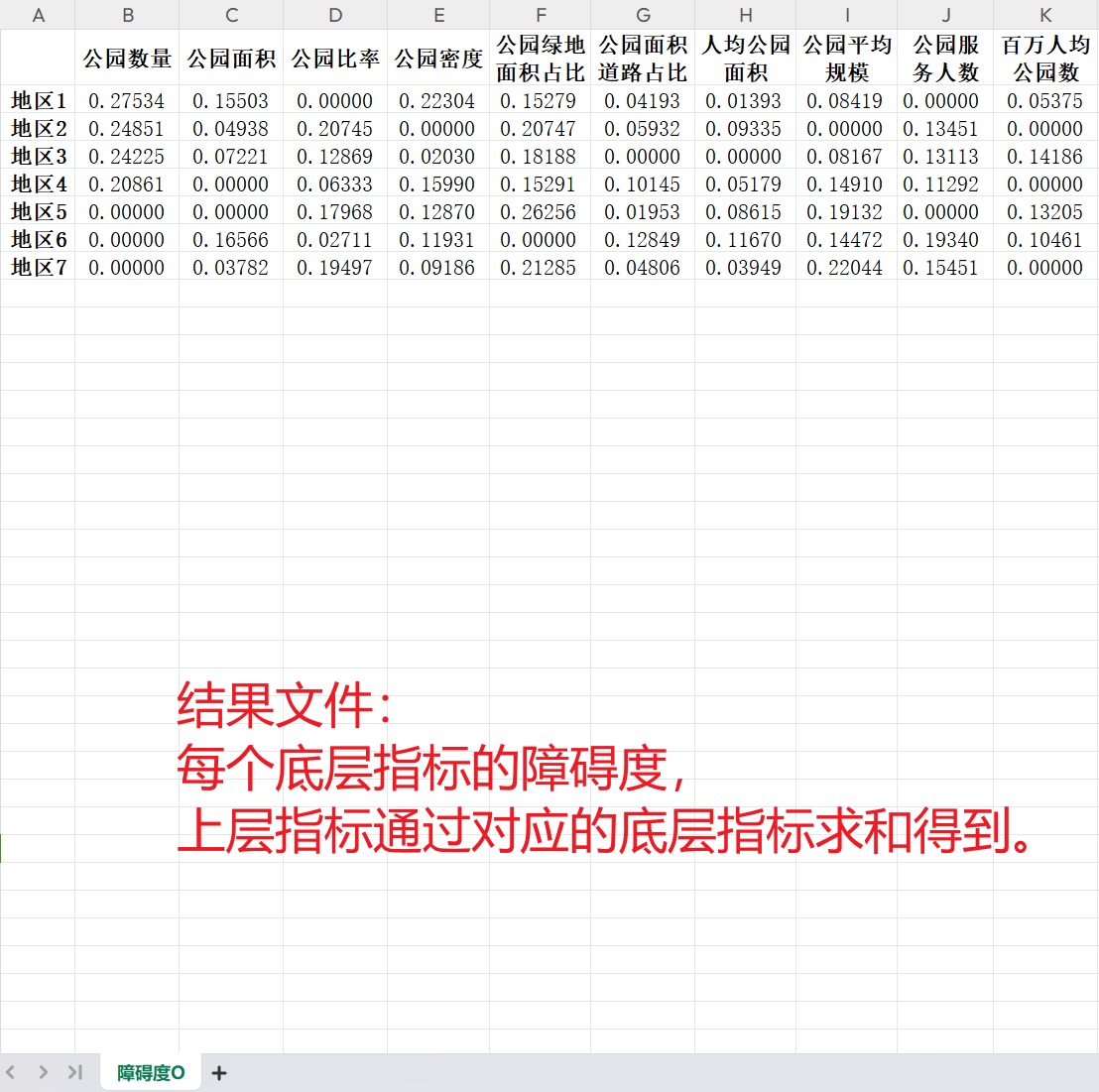
Task: Select cell with value 0.24225
Action: click(x=128, y=157)
